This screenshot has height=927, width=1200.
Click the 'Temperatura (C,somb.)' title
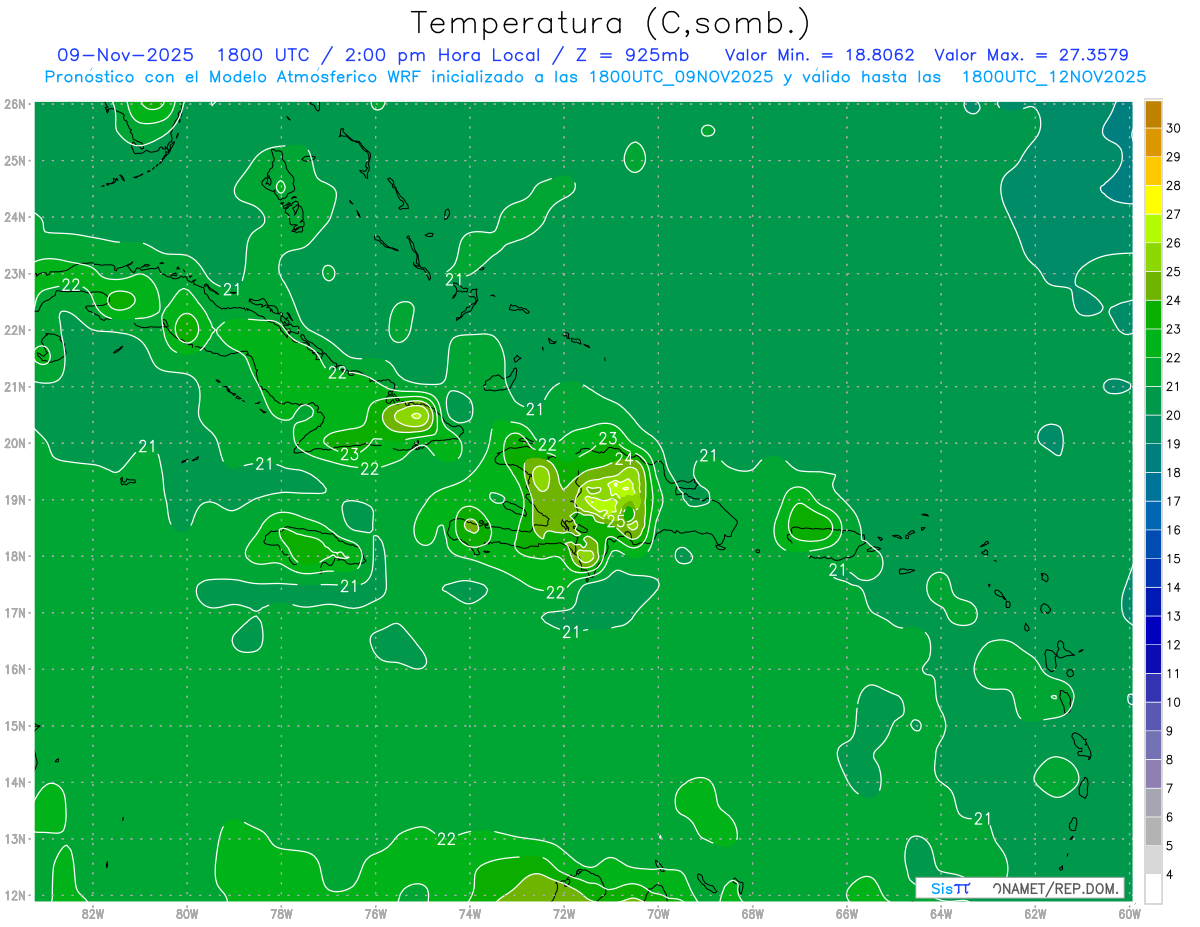[611, 23]
